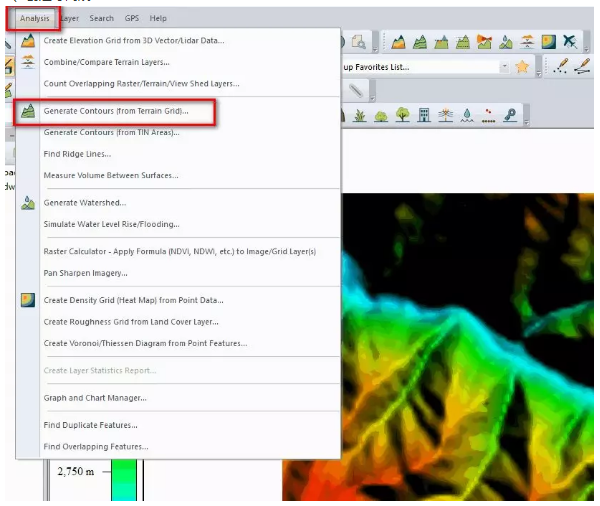Click the View Shed analysis toolbar icon
Image resolution: width=600 pixels, height=506 pixels.
click(x=484, y=42)
